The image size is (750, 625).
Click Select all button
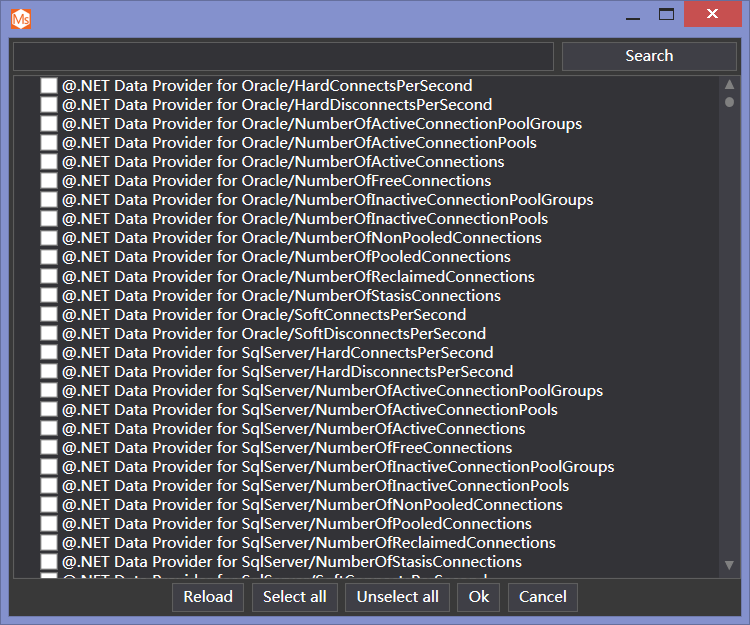coord(294,597)
